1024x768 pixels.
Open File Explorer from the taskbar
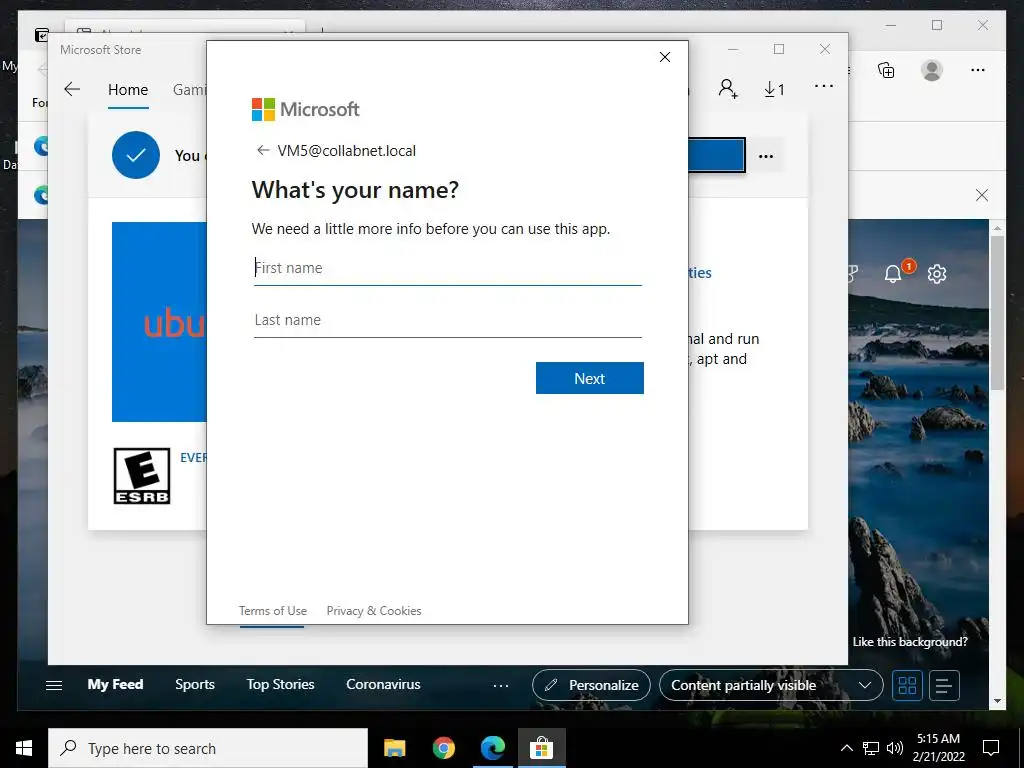tap(394, 748)
